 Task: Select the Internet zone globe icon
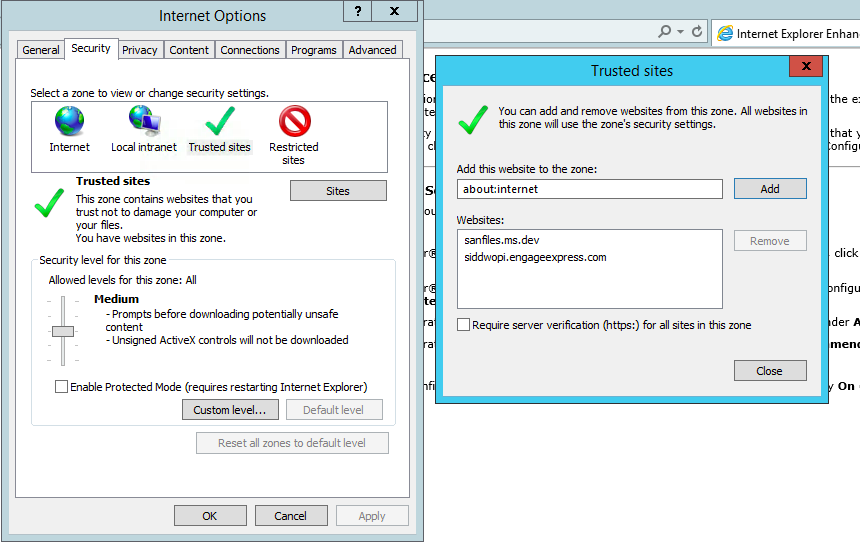point(69,121)
